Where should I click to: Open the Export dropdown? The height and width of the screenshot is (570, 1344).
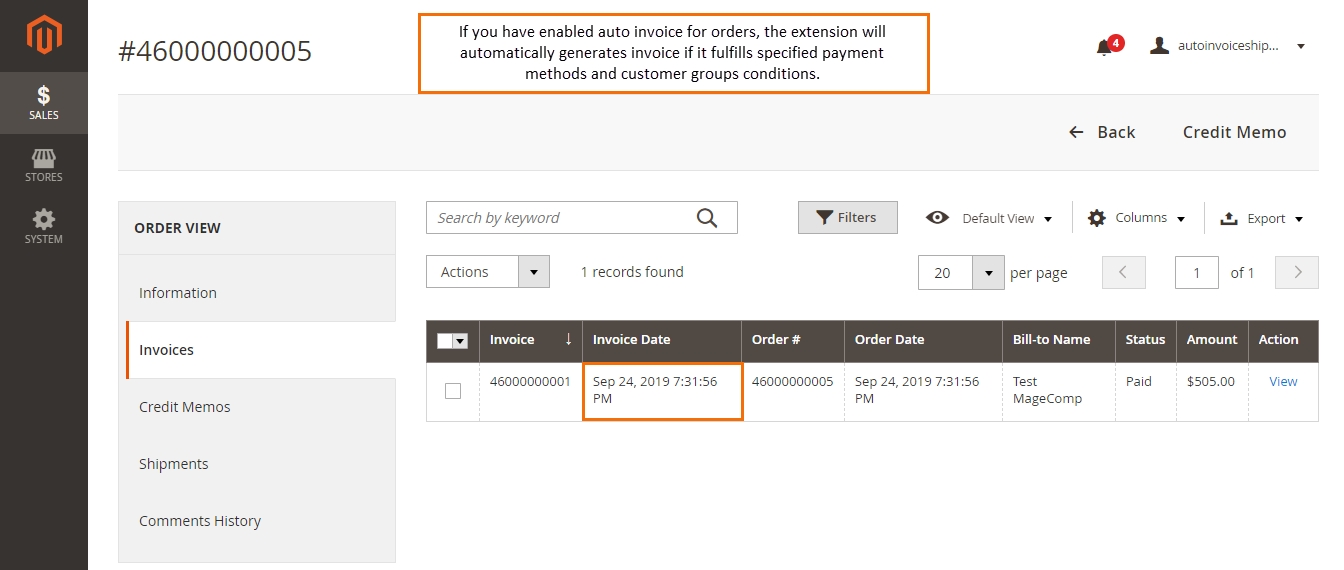pos(1262,218)
